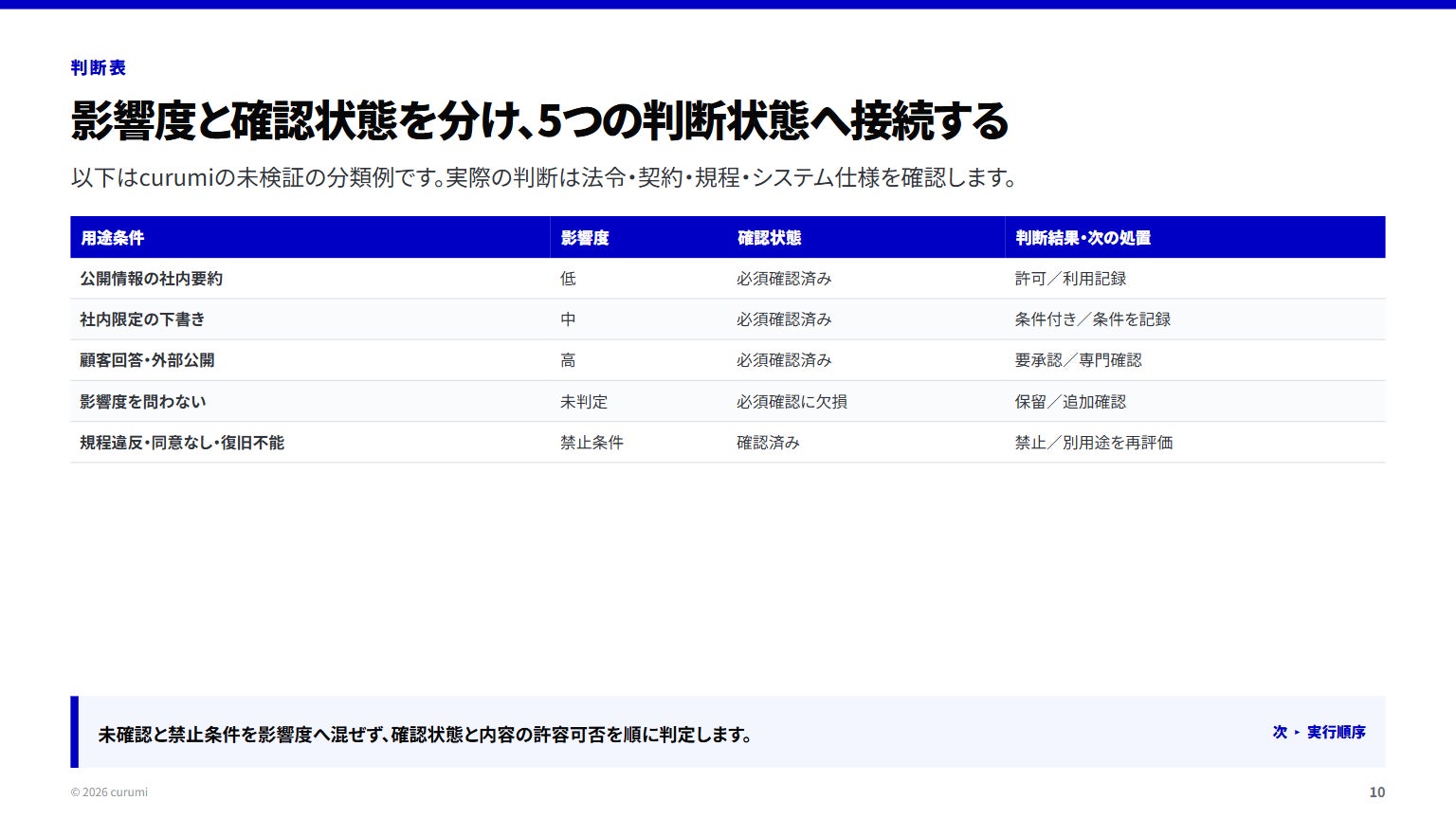This screenshot has height=819, width=1456.
Task: Click the 未判定 cell
Action: (584, 402)
